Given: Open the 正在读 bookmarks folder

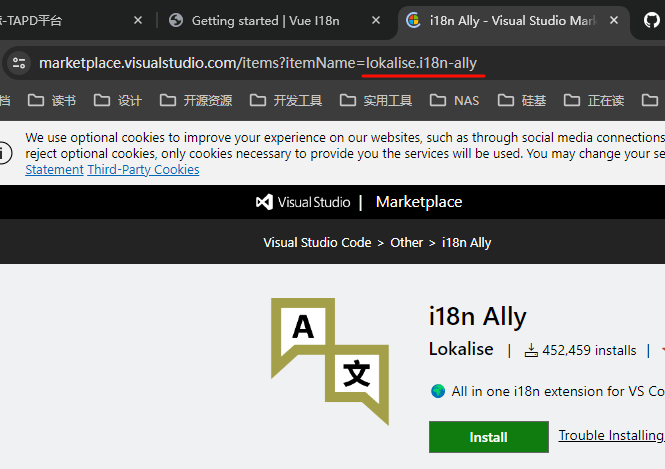Looking at the screenshot, I should [594, 100].
